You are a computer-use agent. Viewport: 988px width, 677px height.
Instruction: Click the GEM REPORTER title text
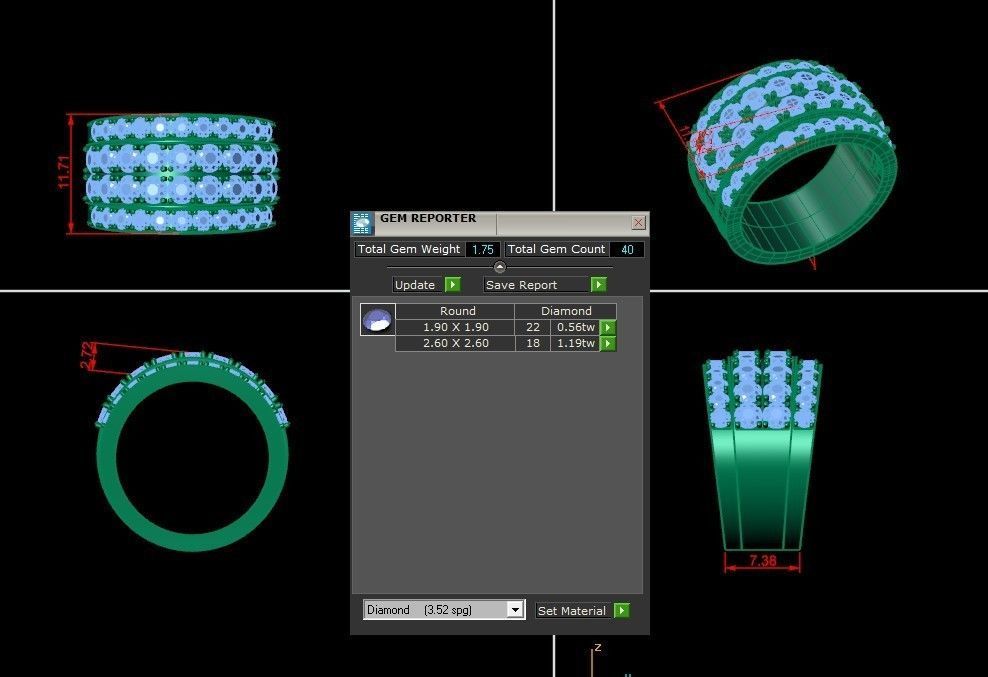tap(428, 218)
